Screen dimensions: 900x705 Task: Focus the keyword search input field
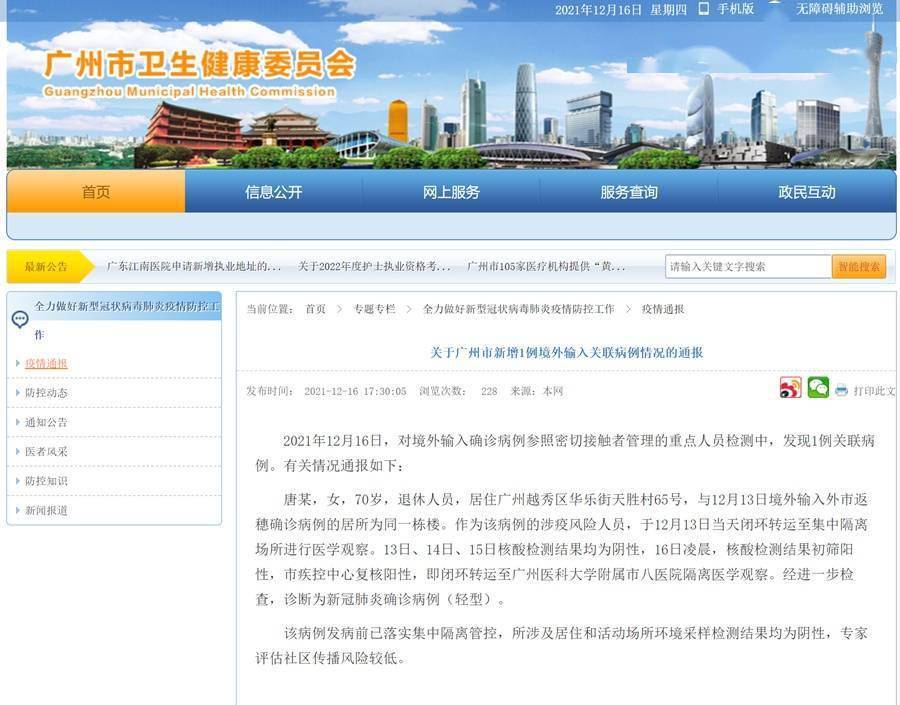pyautogui.click(x=748, y=266)
